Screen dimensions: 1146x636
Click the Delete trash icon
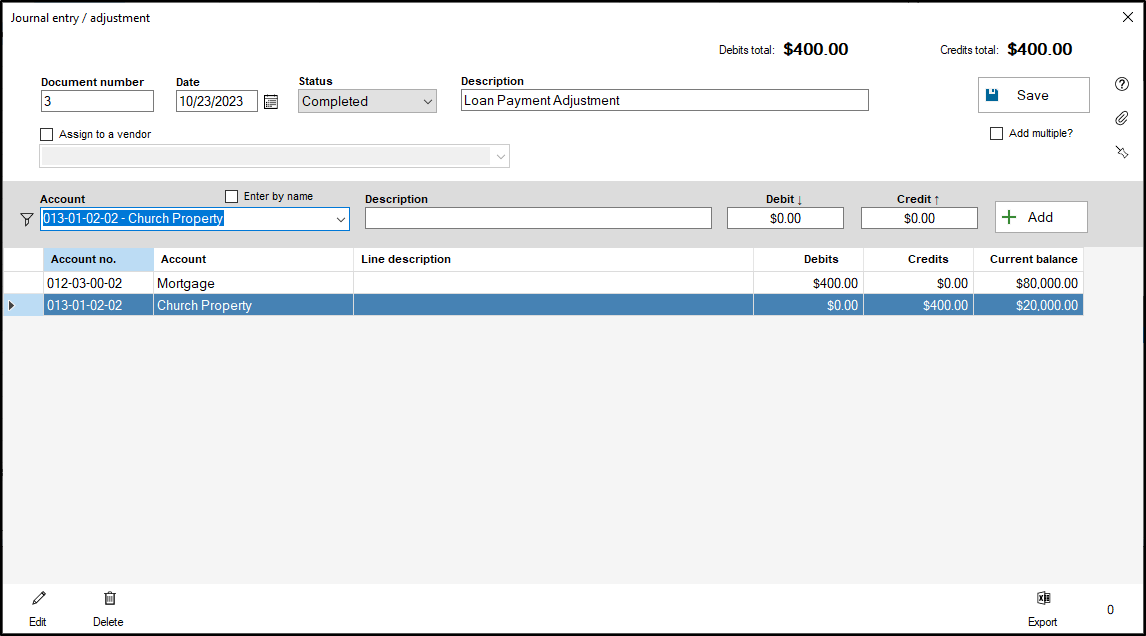point(108,598)
